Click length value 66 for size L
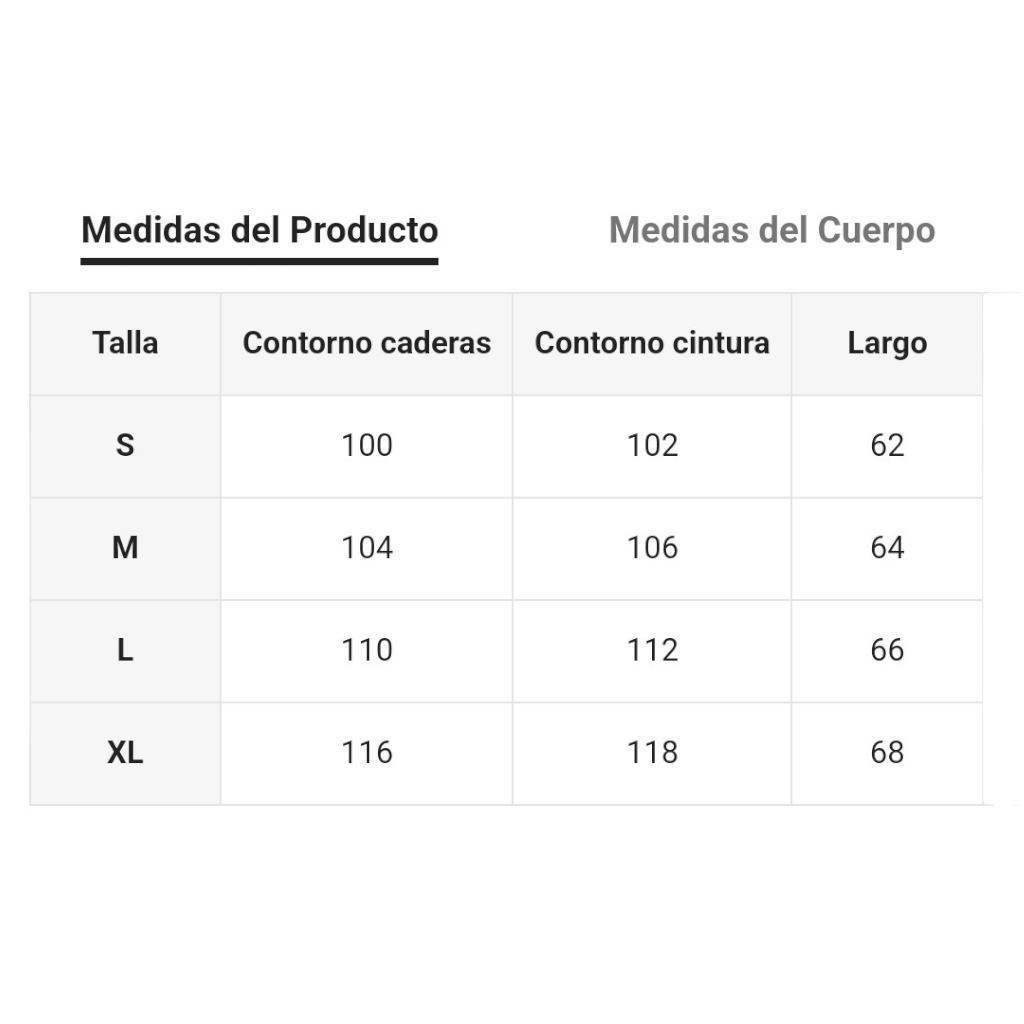 pos(888,650)
